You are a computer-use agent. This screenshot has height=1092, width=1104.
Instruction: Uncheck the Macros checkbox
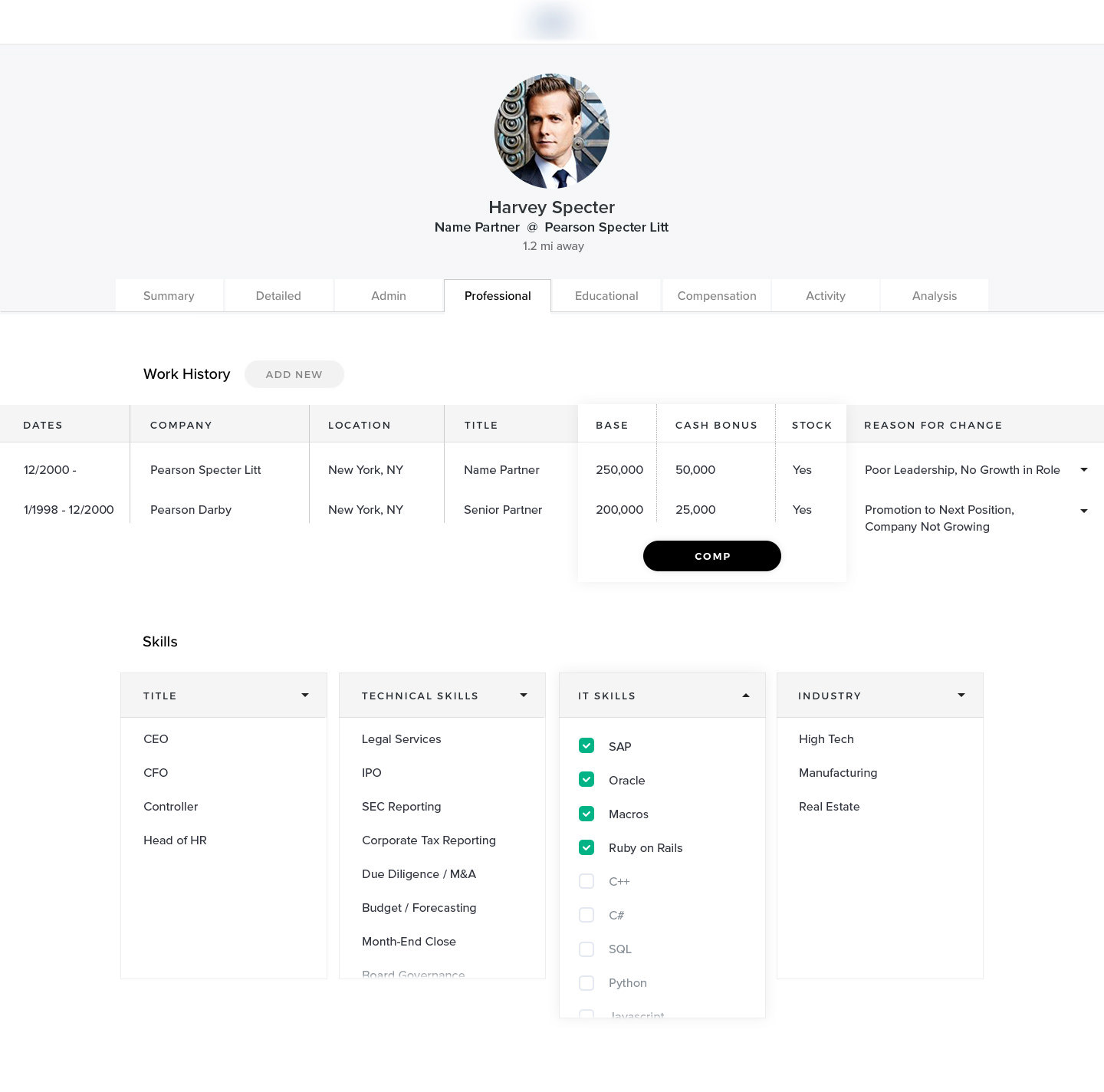586,814
